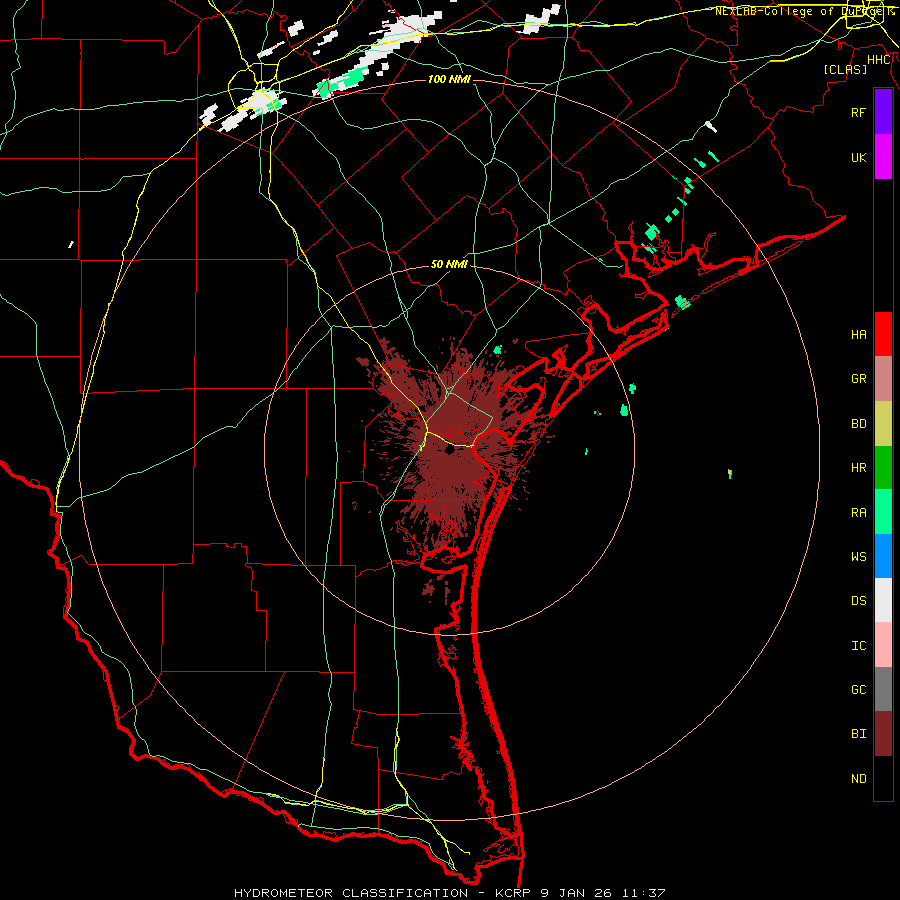Click the 100 NMI range ring label
This screenshot has width=900, height=900.
pos(449,79)
